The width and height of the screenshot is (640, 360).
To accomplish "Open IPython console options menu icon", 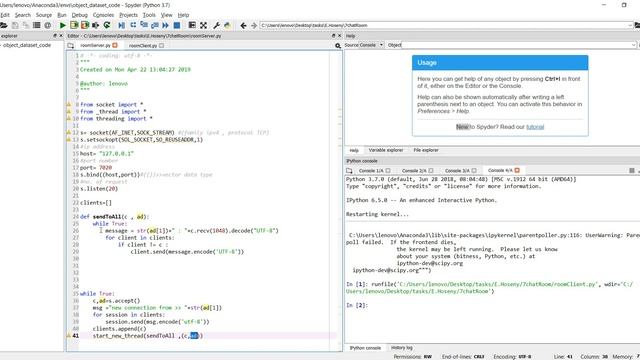I will [x=632, y=171].
